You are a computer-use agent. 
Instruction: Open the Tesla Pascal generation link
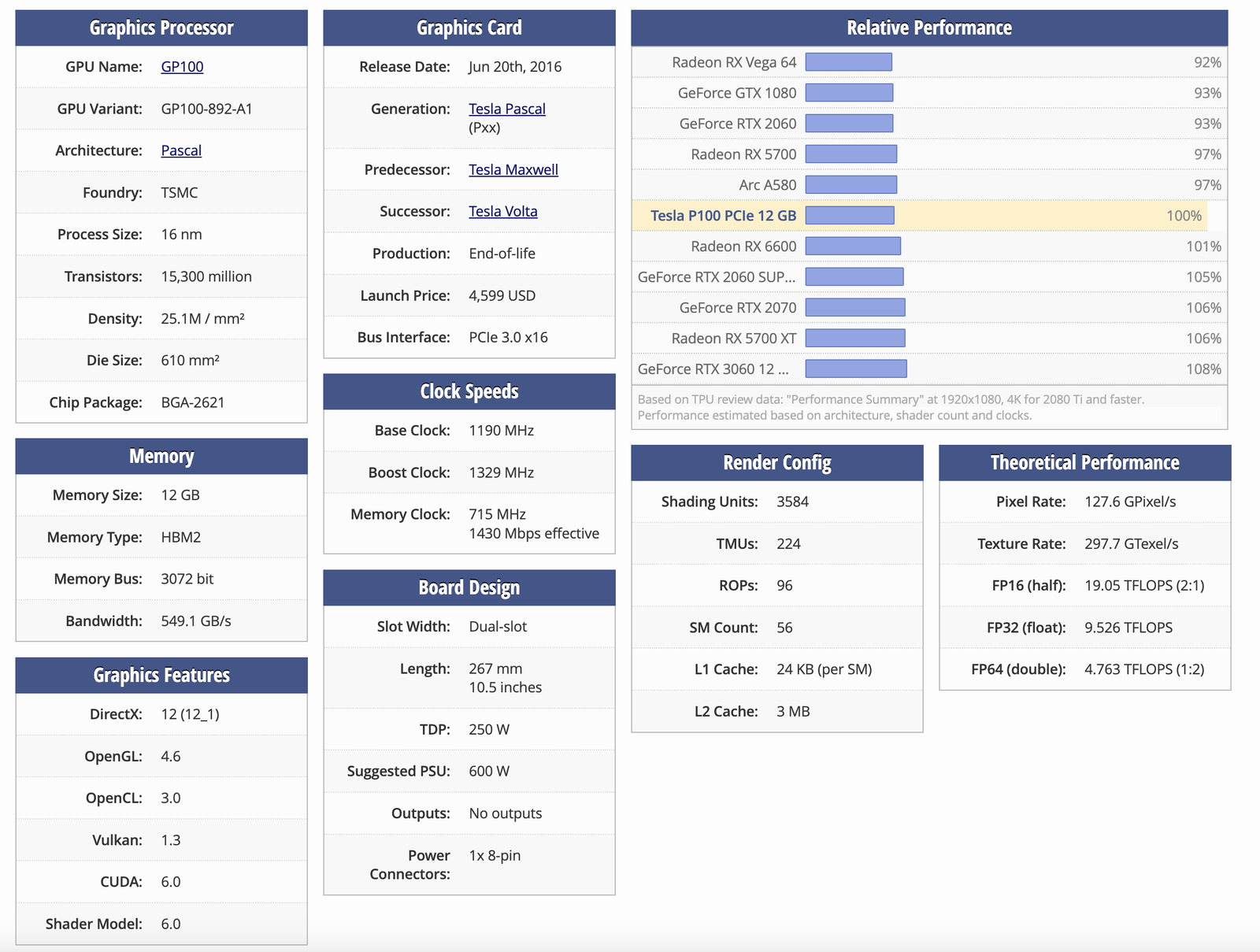(x=506, y=109)
